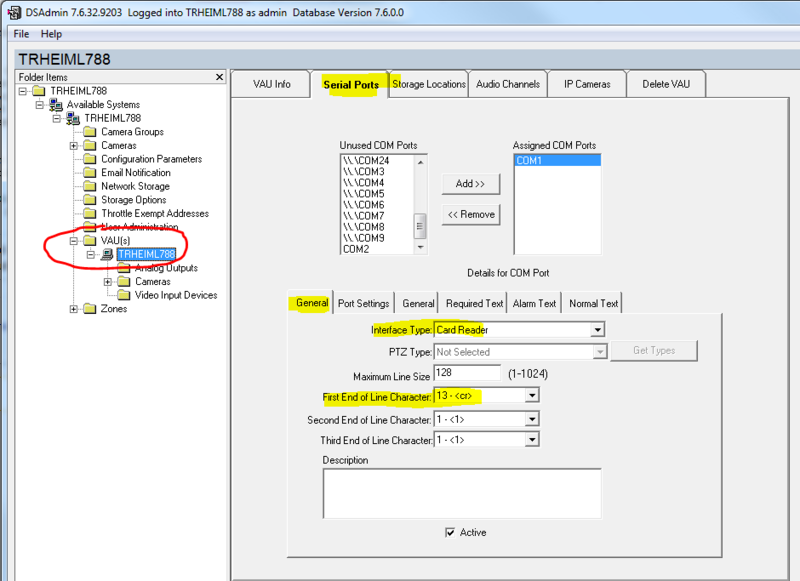
Task: Switch to the Port Settings tab
Action: (x=363, y=302)
